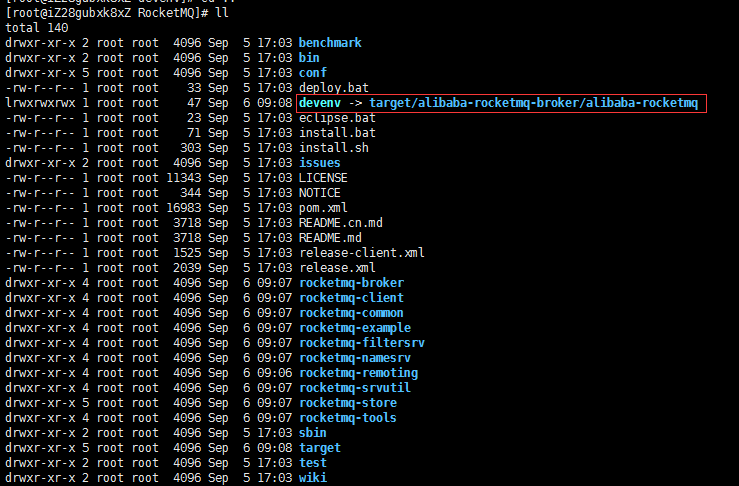
Task: Select the README.md file name
Action: (330, 238)
